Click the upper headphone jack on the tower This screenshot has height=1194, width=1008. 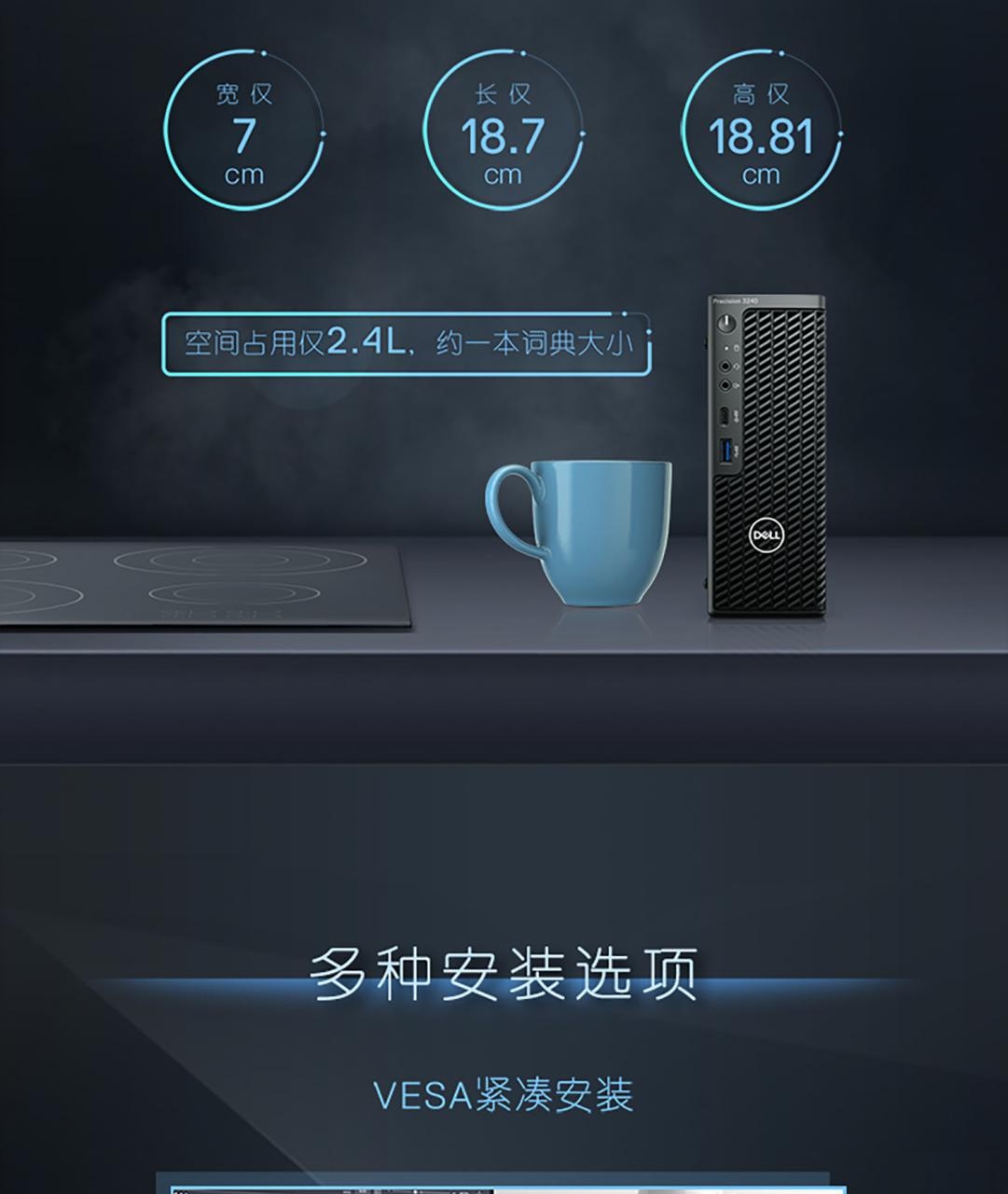click(725, 368)
